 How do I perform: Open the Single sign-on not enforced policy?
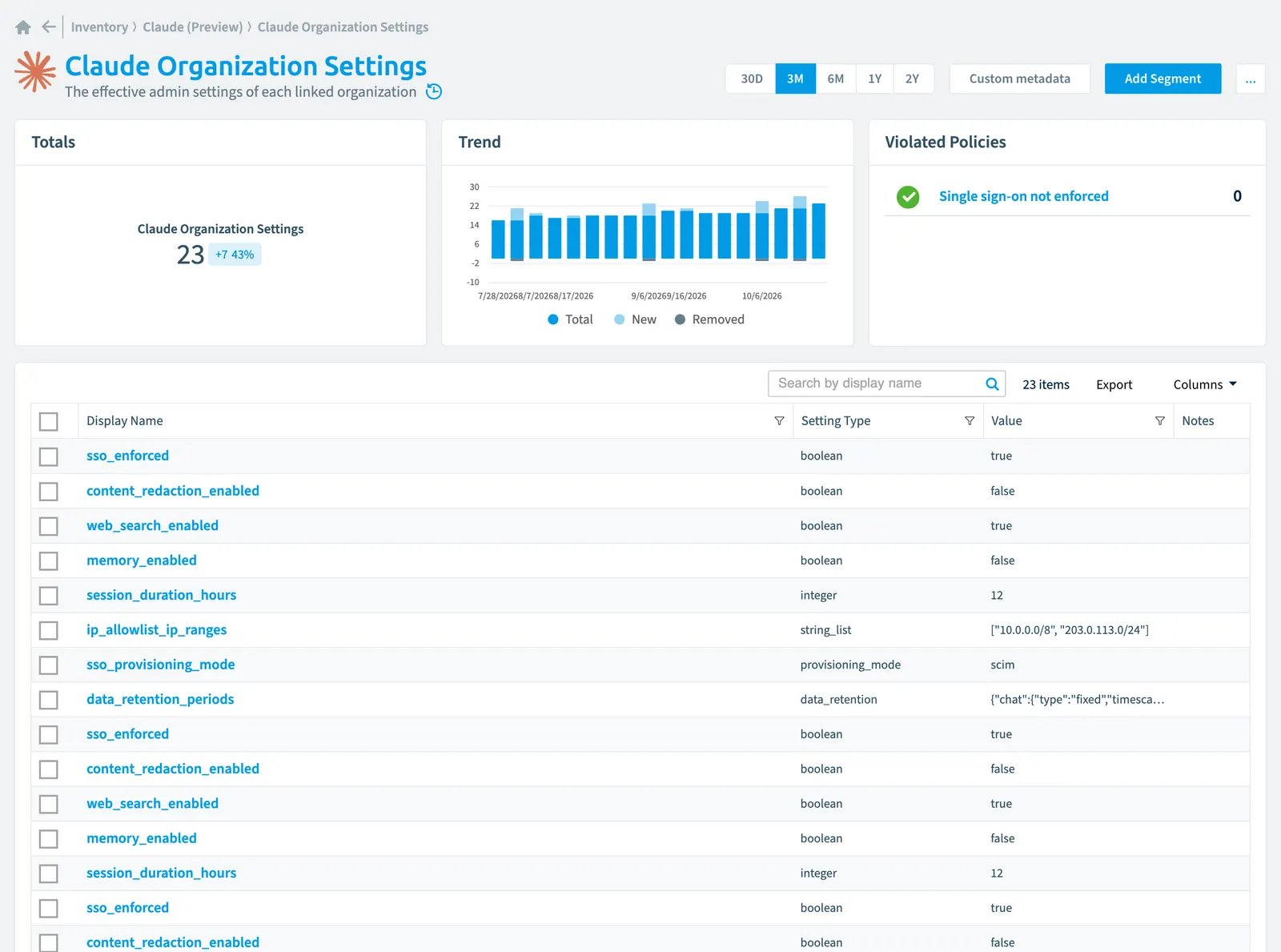point(1023,196)
